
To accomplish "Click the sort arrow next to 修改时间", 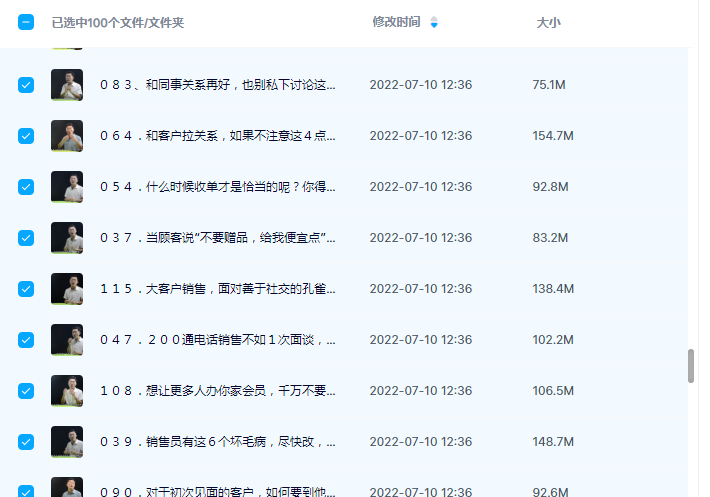I will [434, 22].
